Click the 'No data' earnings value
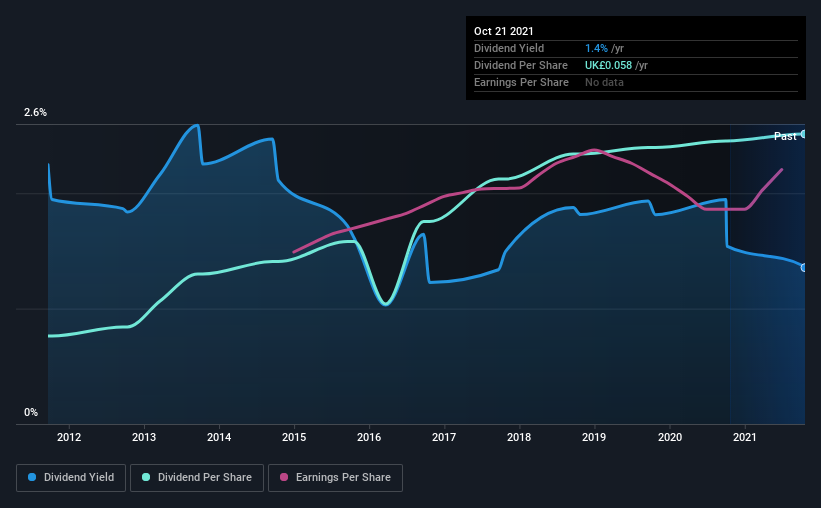 click(x=604, y=82)
